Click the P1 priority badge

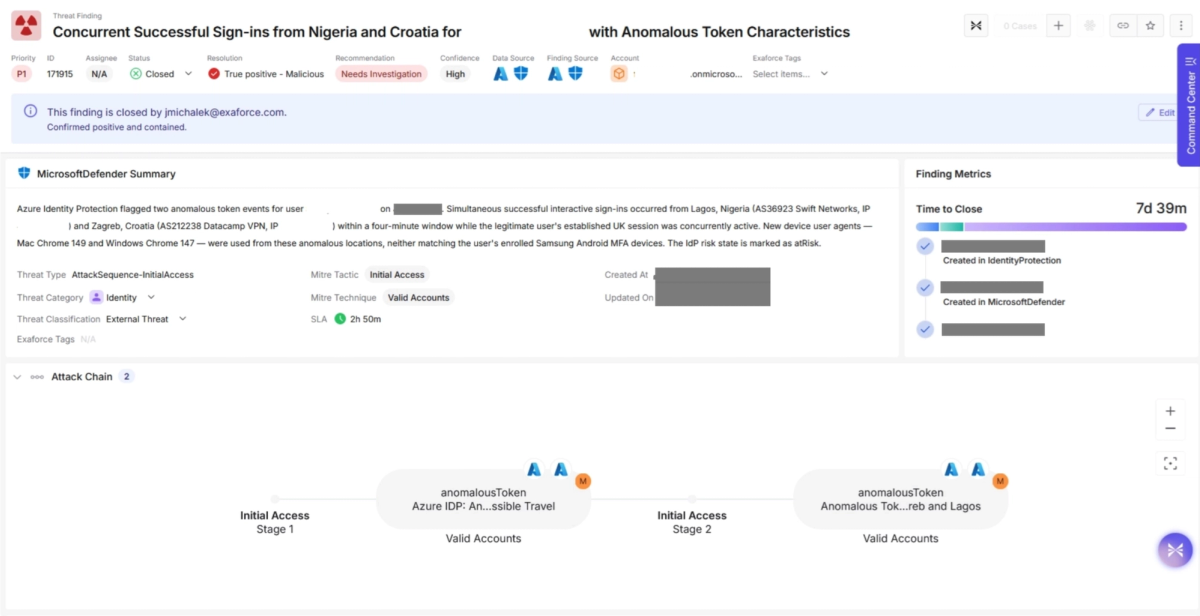click(22, 74)
